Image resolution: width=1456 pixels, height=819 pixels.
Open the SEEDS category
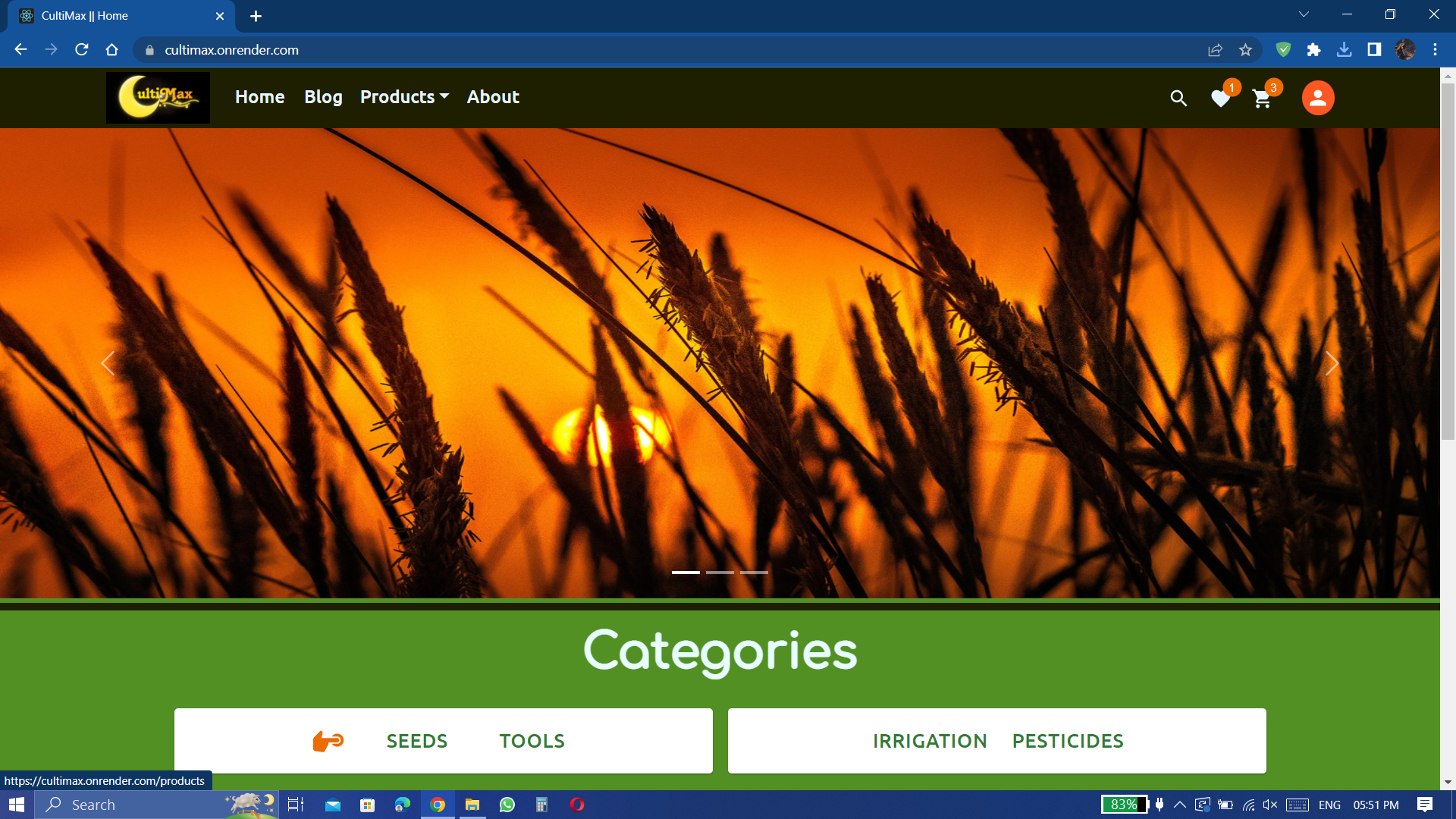click(x=417, y=741)
